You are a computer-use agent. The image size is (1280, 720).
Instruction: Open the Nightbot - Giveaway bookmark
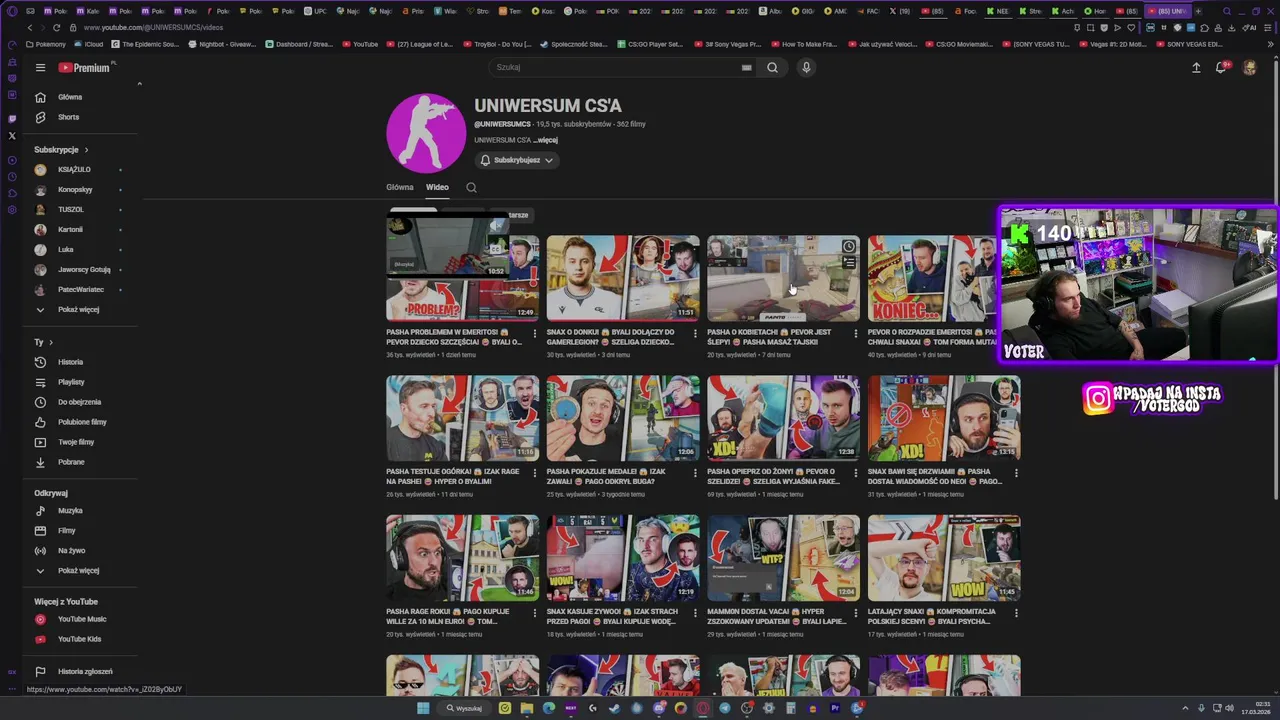coord(222,44)
